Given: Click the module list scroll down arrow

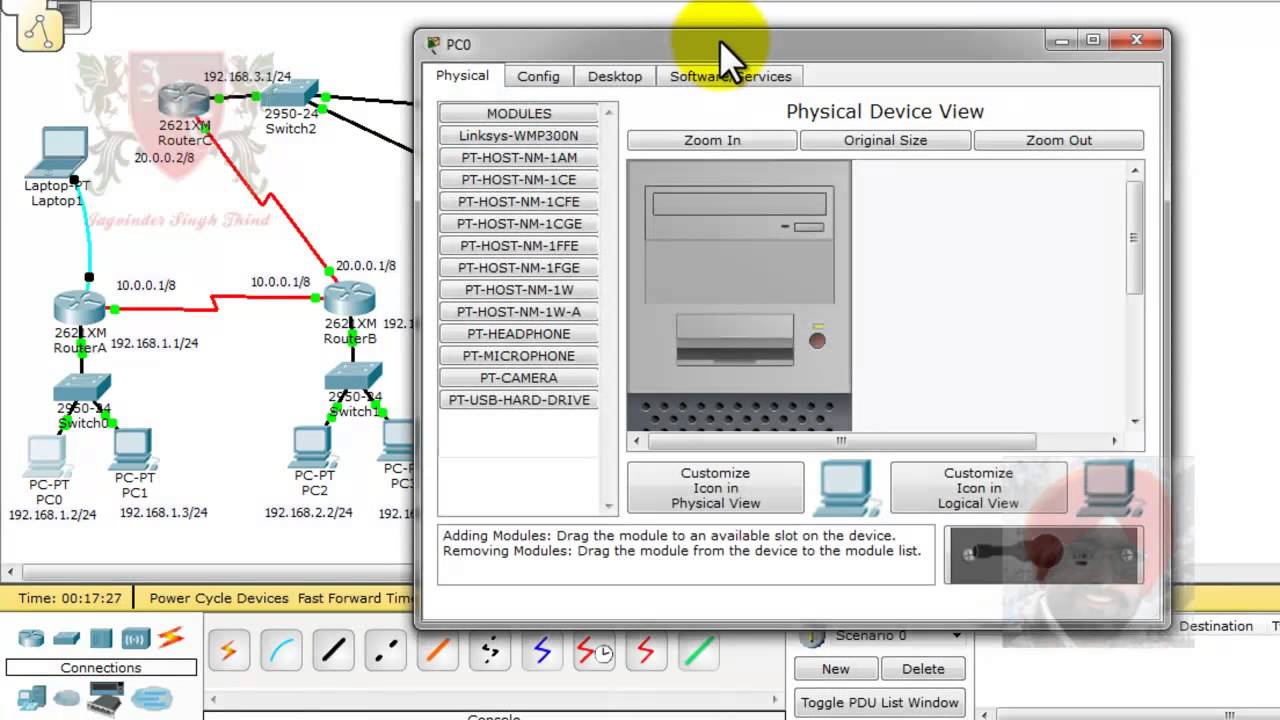Looking at the screenshot, I should [x=610, y=506].
